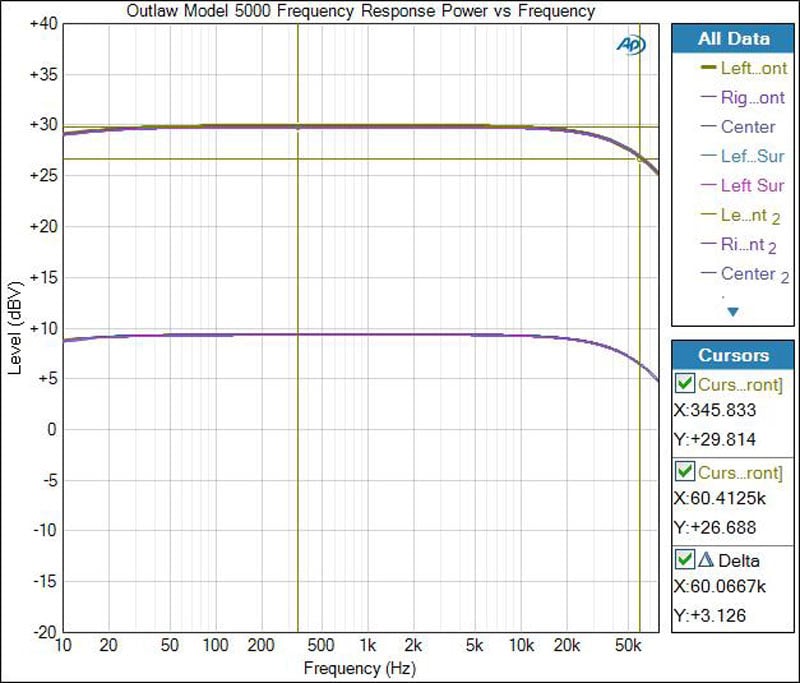This screenshot has width=800, height=683.
Task: Click the line marker beside Center legend entry
Action: [x=708, y=127]
